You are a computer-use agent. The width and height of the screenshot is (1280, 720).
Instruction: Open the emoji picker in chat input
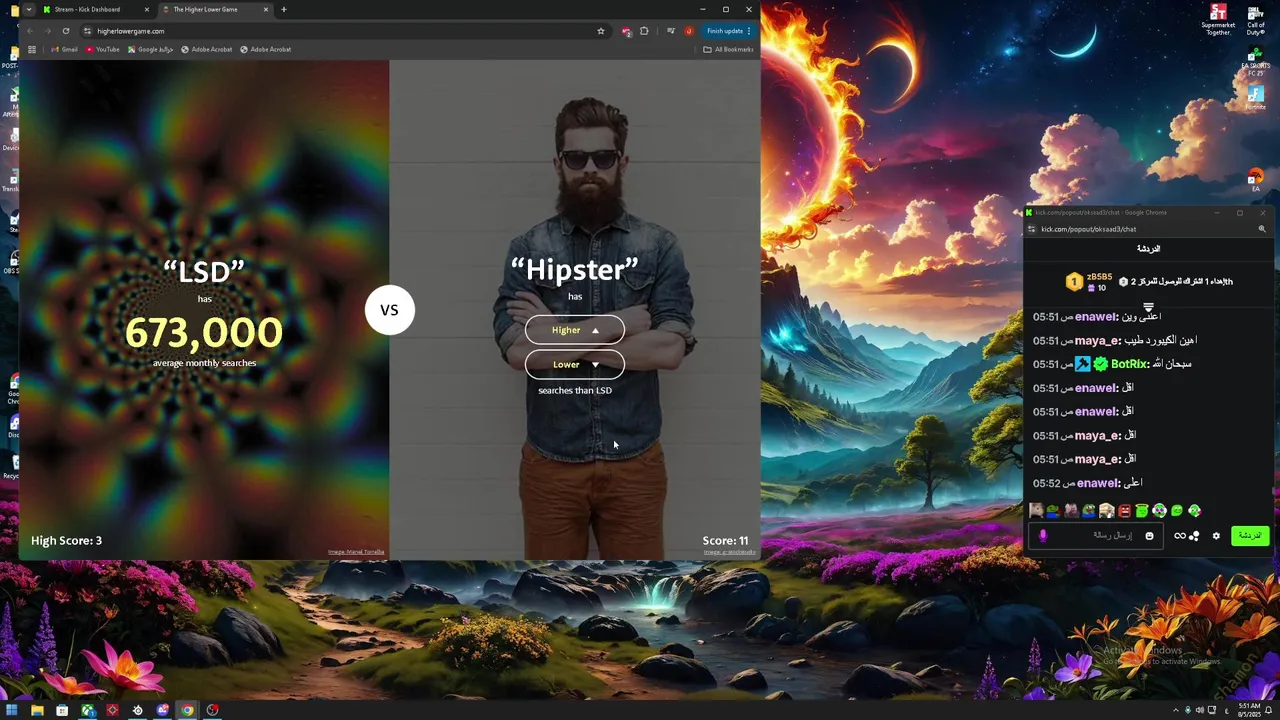click(x=1149, y=536)
